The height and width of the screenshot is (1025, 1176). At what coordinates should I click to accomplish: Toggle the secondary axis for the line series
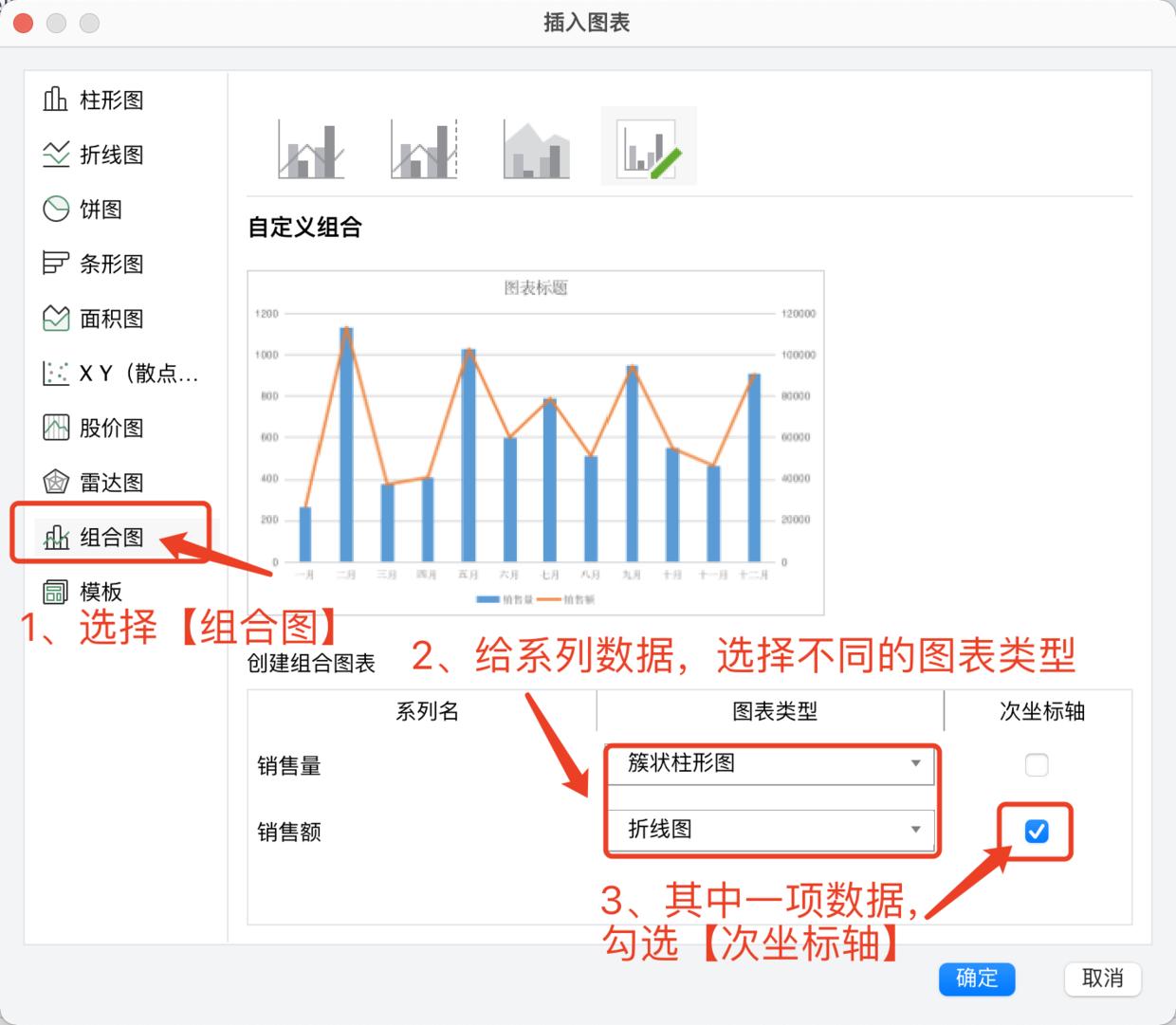coord(1037,832)
